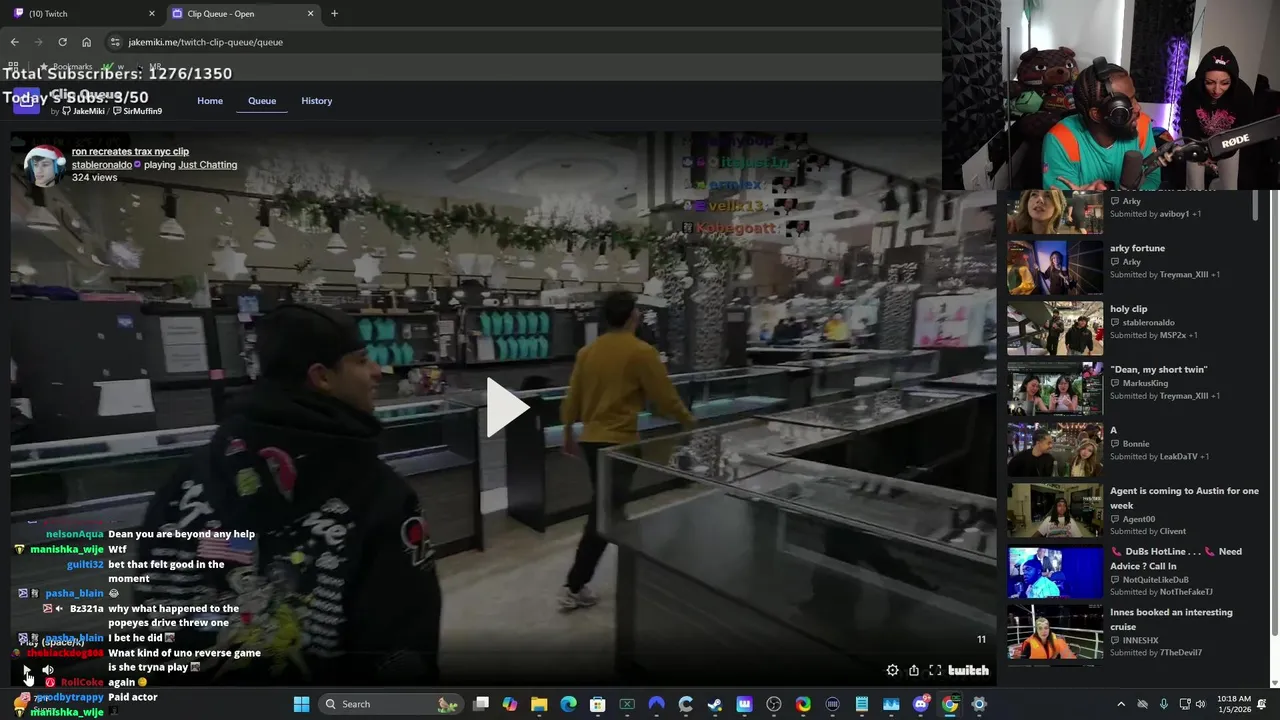Click the browser home icon
1280x720 pixels.
click(x=86, y=42)
